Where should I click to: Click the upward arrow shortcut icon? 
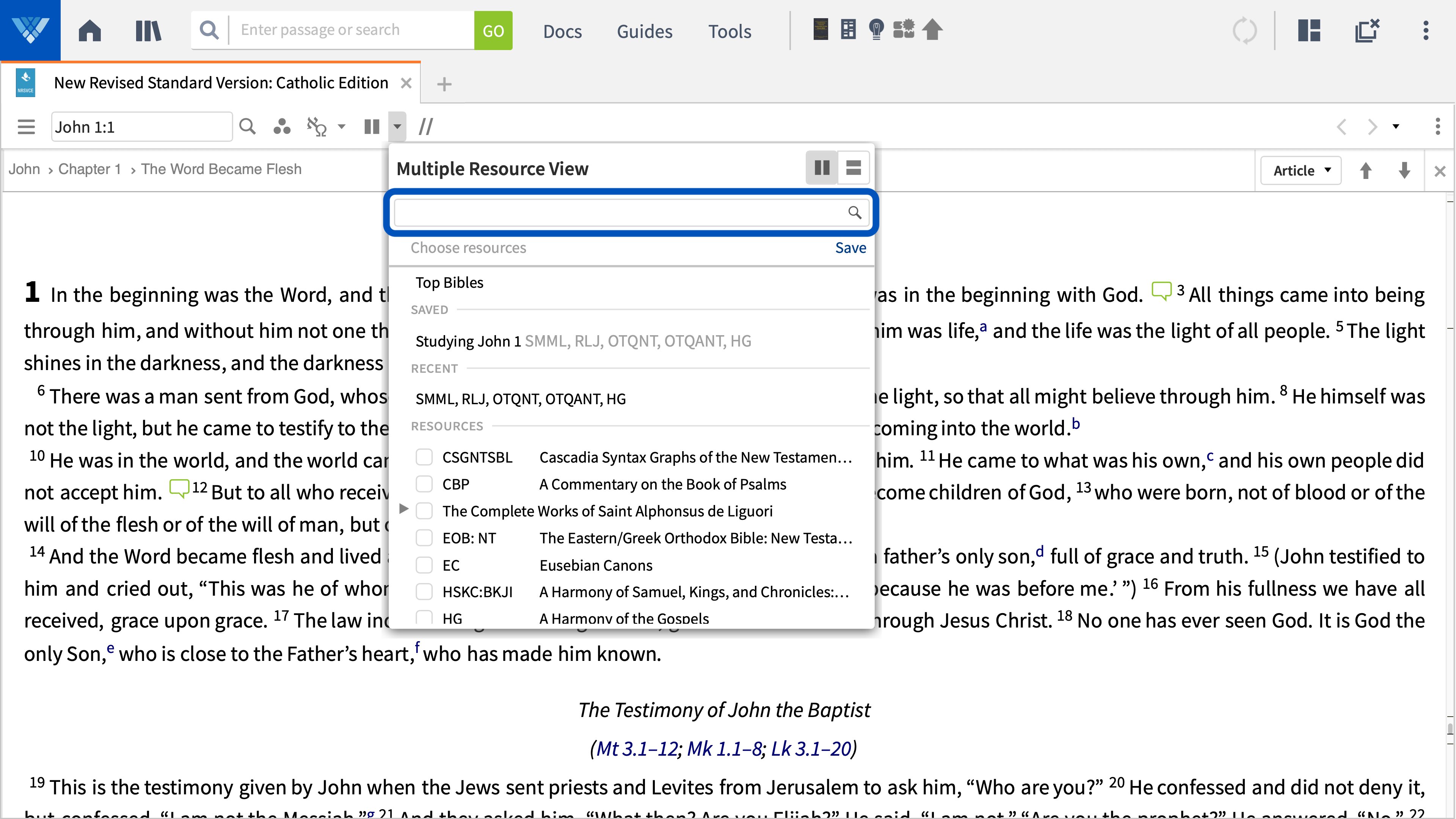933,30
